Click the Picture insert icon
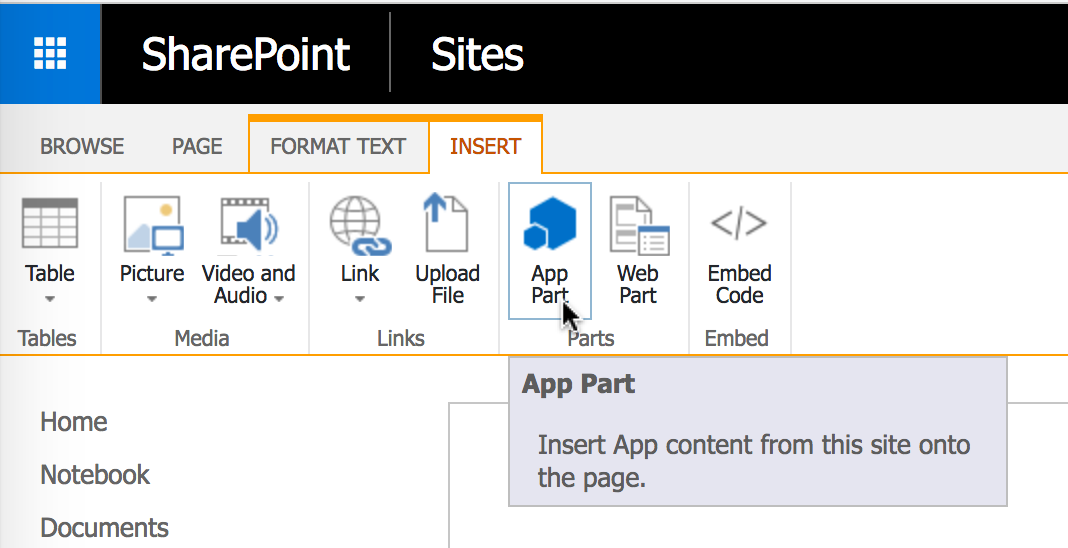 click(x=152, y=224)
